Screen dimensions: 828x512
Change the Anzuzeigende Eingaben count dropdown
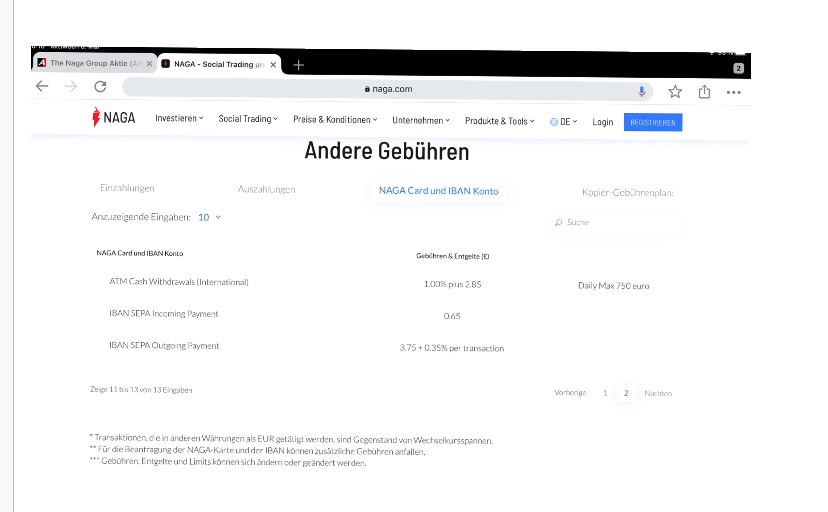pyautogui.click(x=209, y=217)
